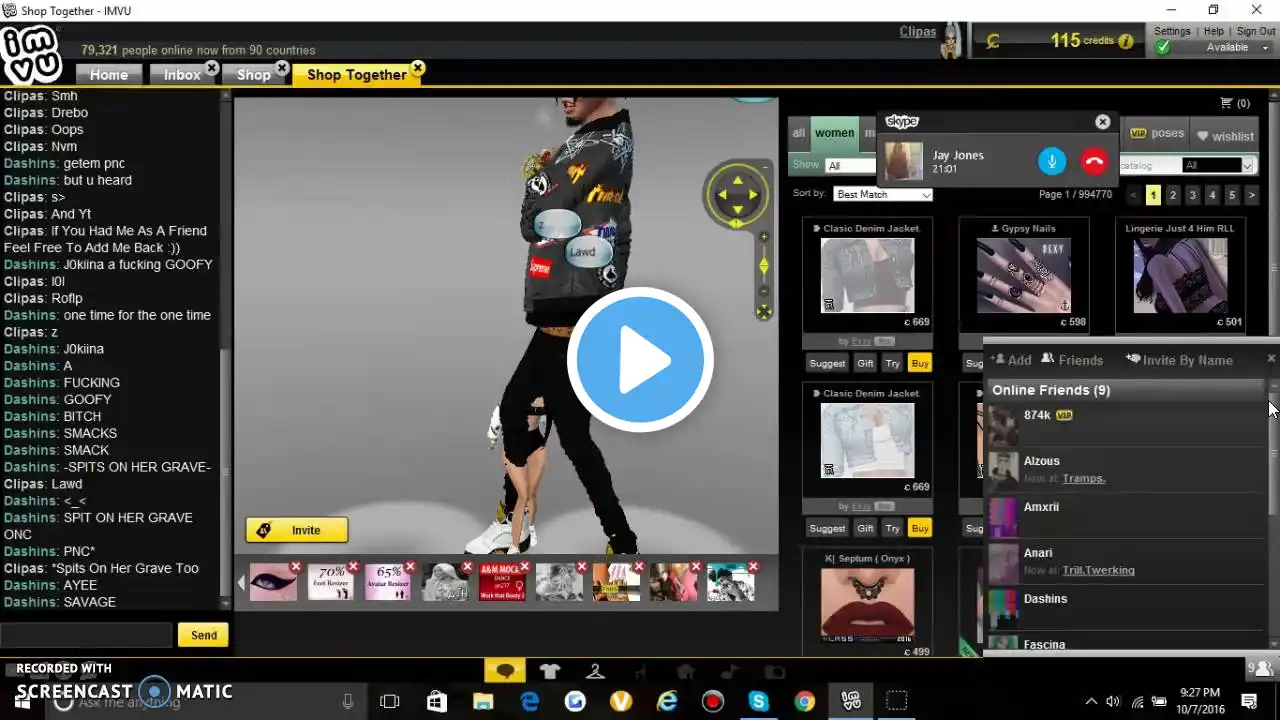Image resolution: width=1280 pixels, height=720 pixels.
Task: Remove the 70% Feet Resizer outfit item
Action: tap(353, 567)
